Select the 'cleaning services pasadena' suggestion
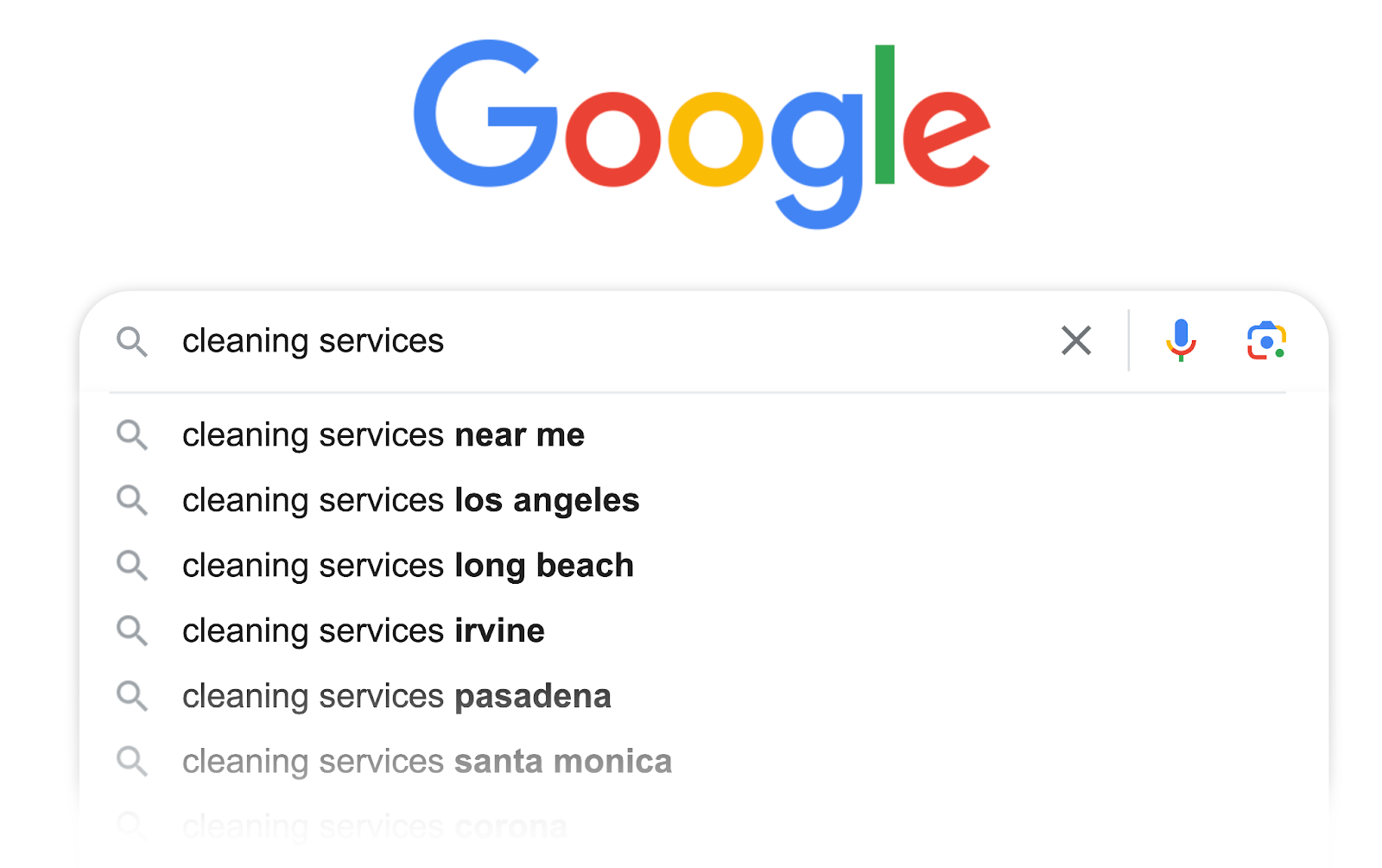 pyautogui.click(x=396, y=696)
